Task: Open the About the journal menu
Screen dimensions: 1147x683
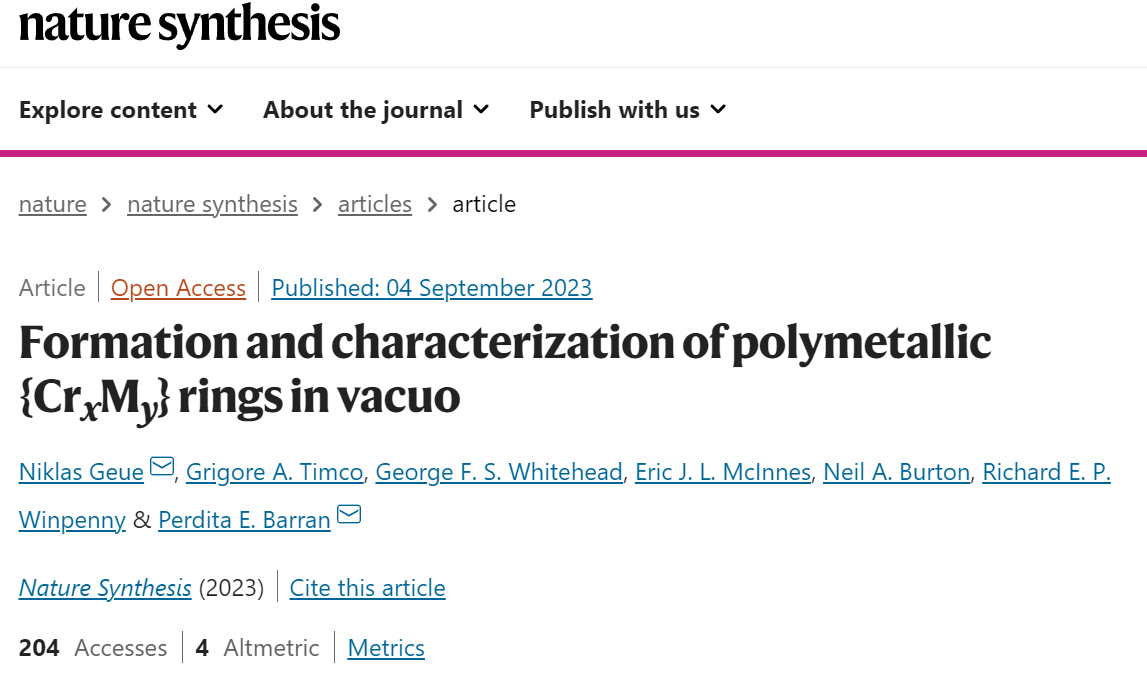Action: coord(376,110)
